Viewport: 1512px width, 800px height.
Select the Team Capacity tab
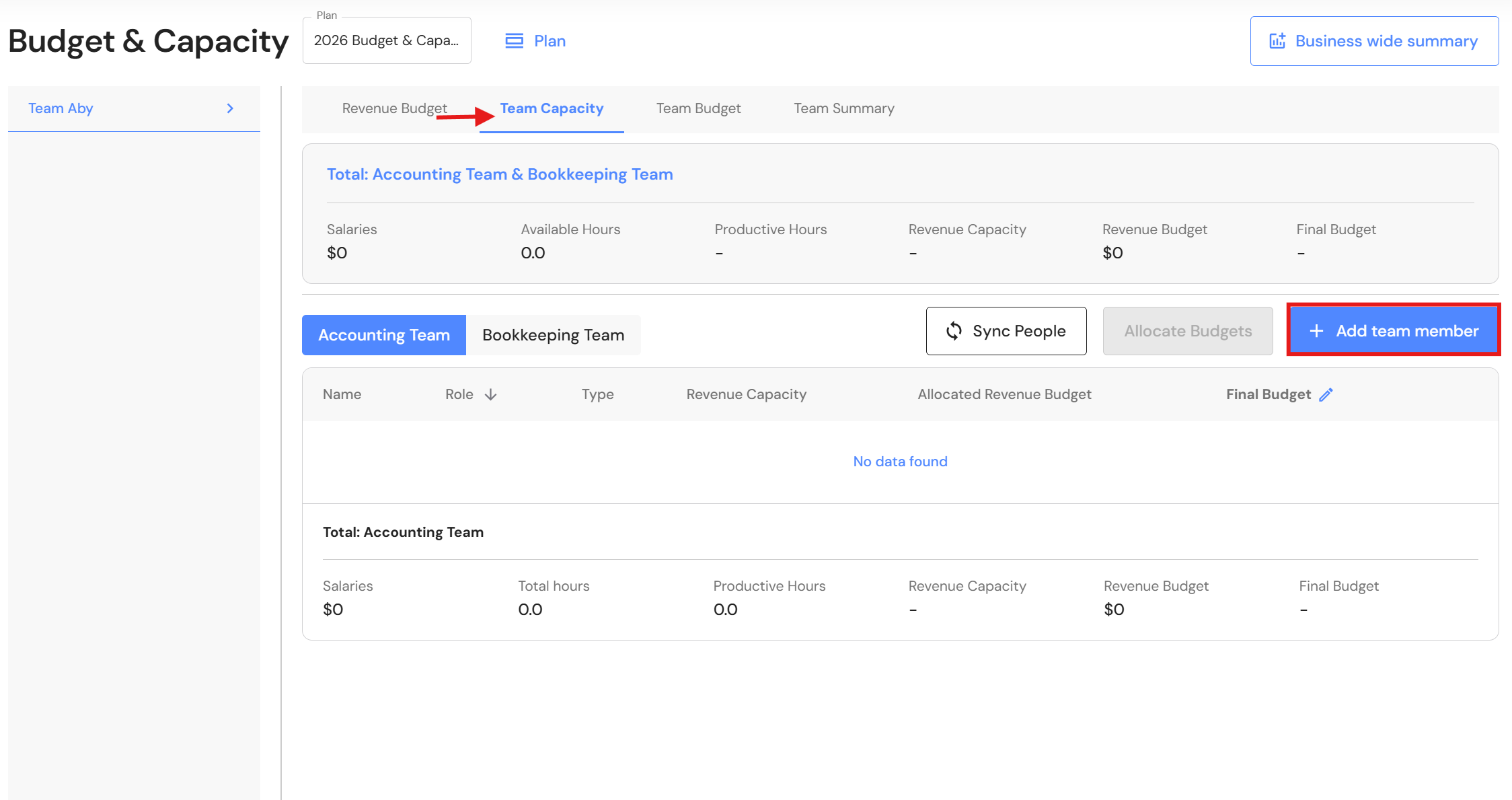point(552,108)
